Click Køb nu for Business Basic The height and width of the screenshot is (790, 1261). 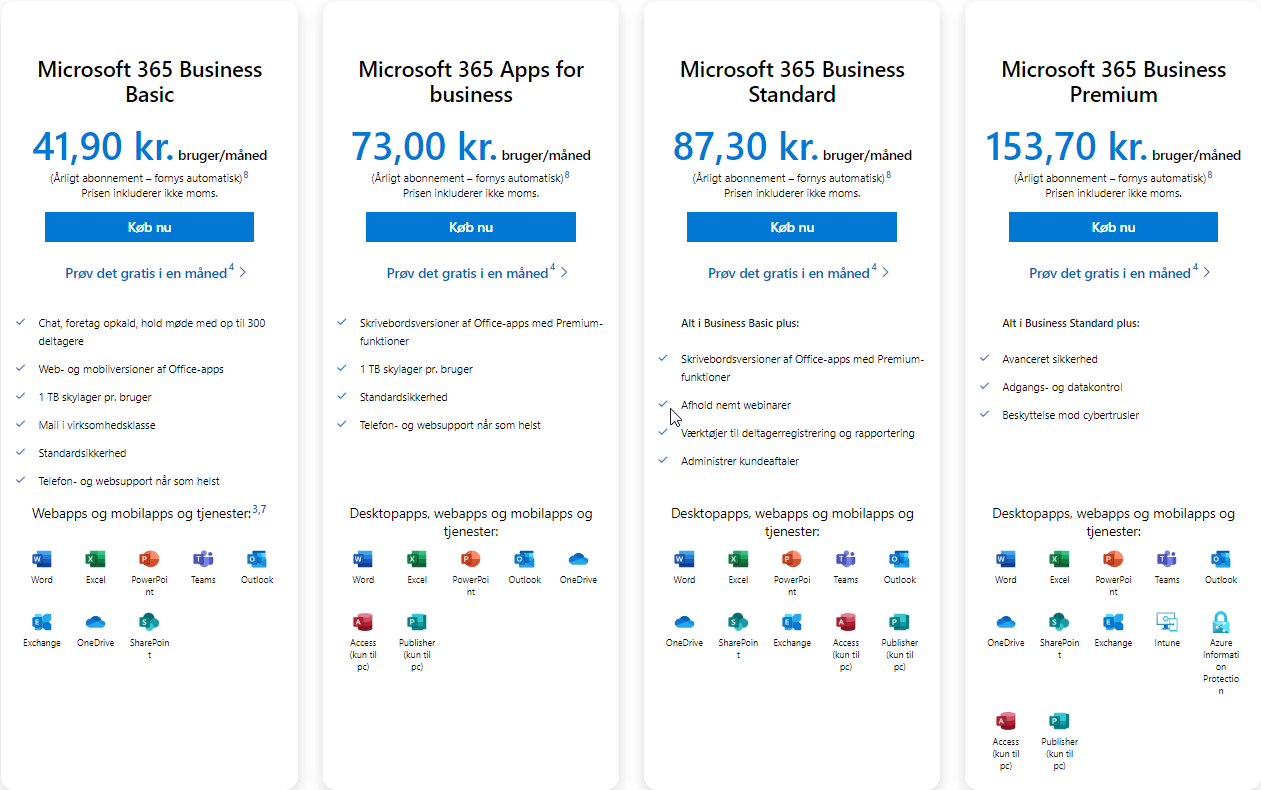[x=149, y=227]
